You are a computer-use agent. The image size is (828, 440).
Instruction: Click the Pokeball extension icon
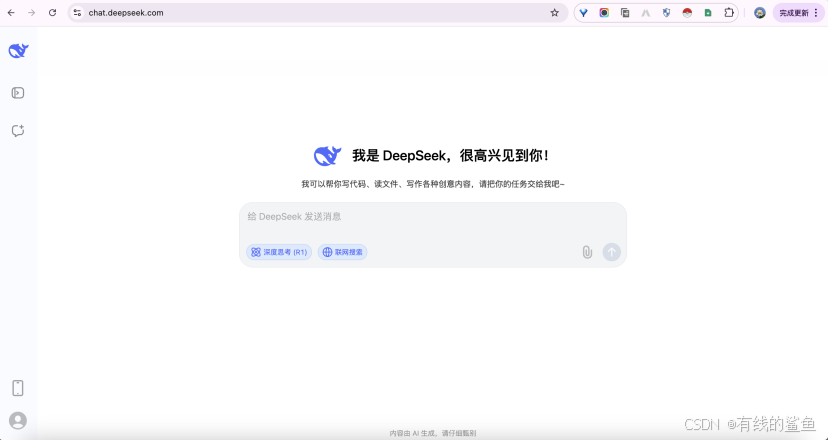click(687, 13)
